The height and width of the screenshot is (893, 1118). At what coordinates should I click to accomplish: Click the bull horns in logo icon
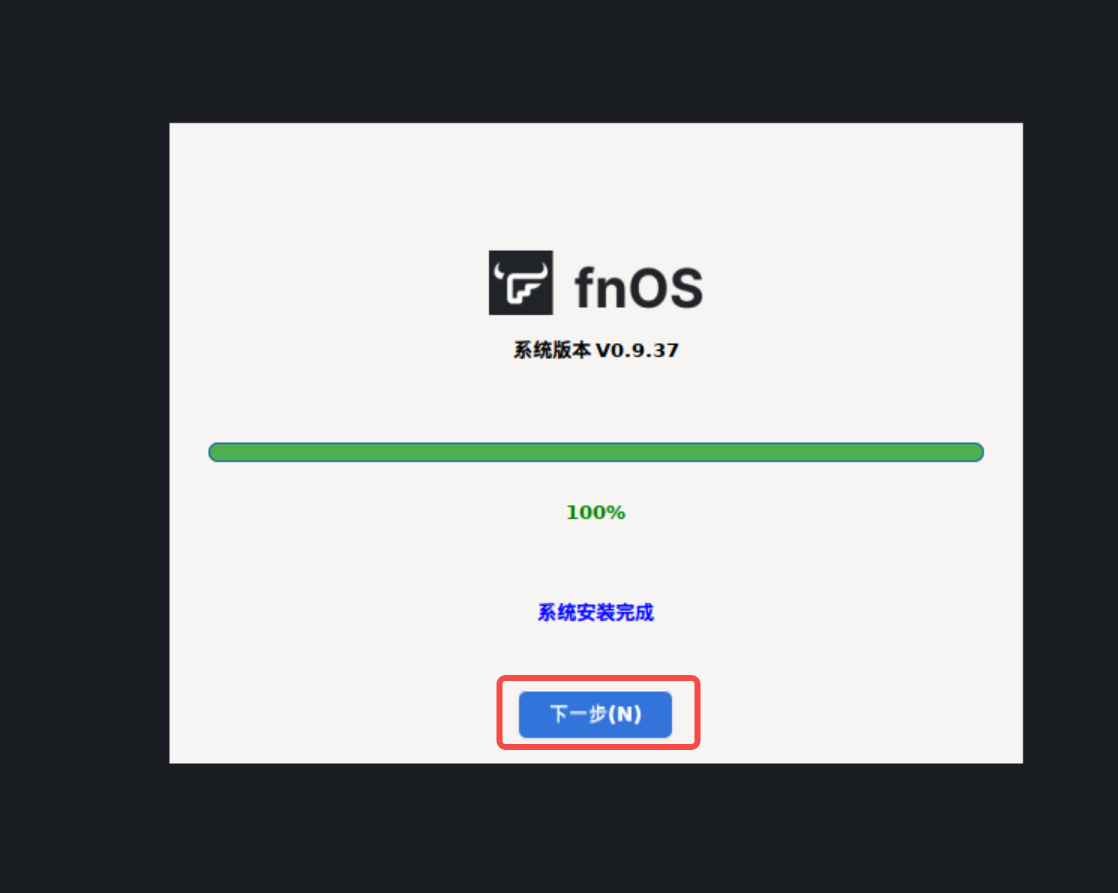point(521,269)
